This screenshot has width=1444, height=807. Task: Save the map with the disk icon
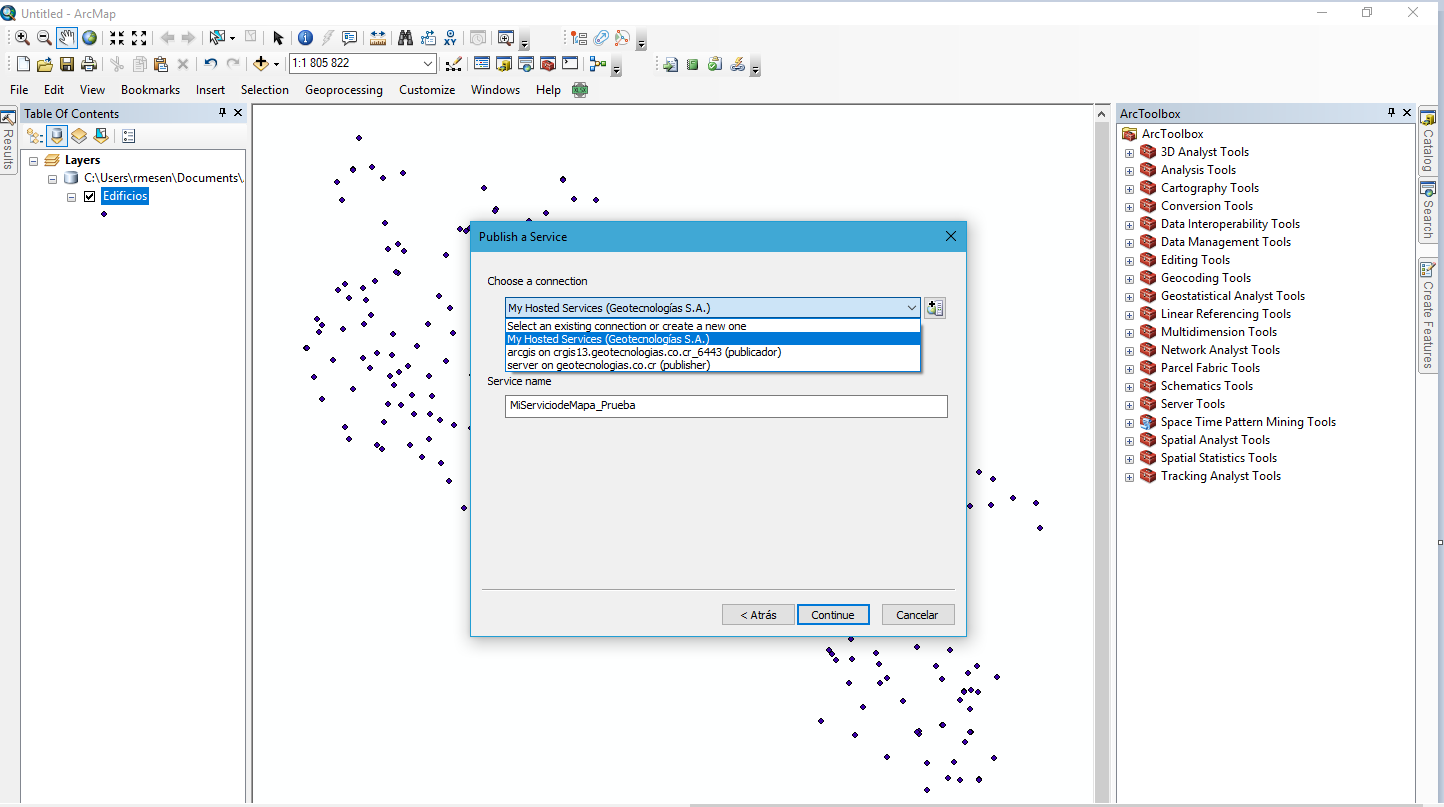pos(67,64)
